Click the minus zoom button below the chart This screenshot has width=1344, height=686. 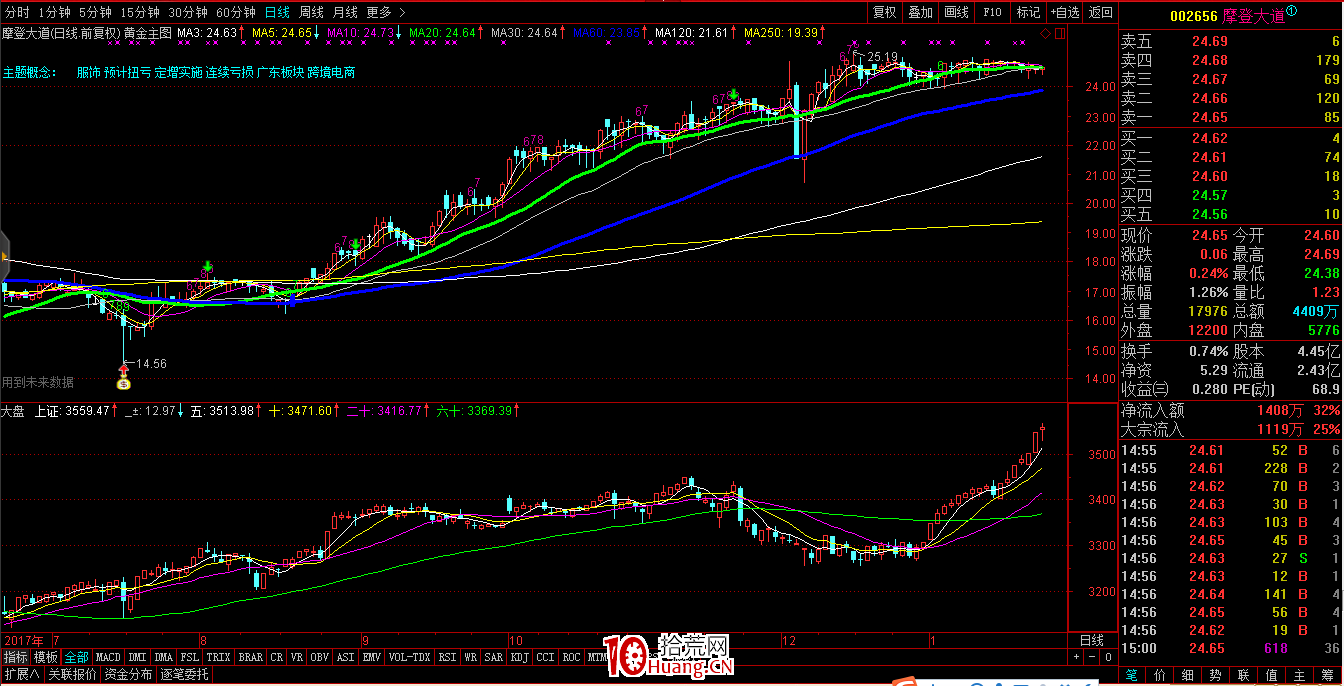1092,657
